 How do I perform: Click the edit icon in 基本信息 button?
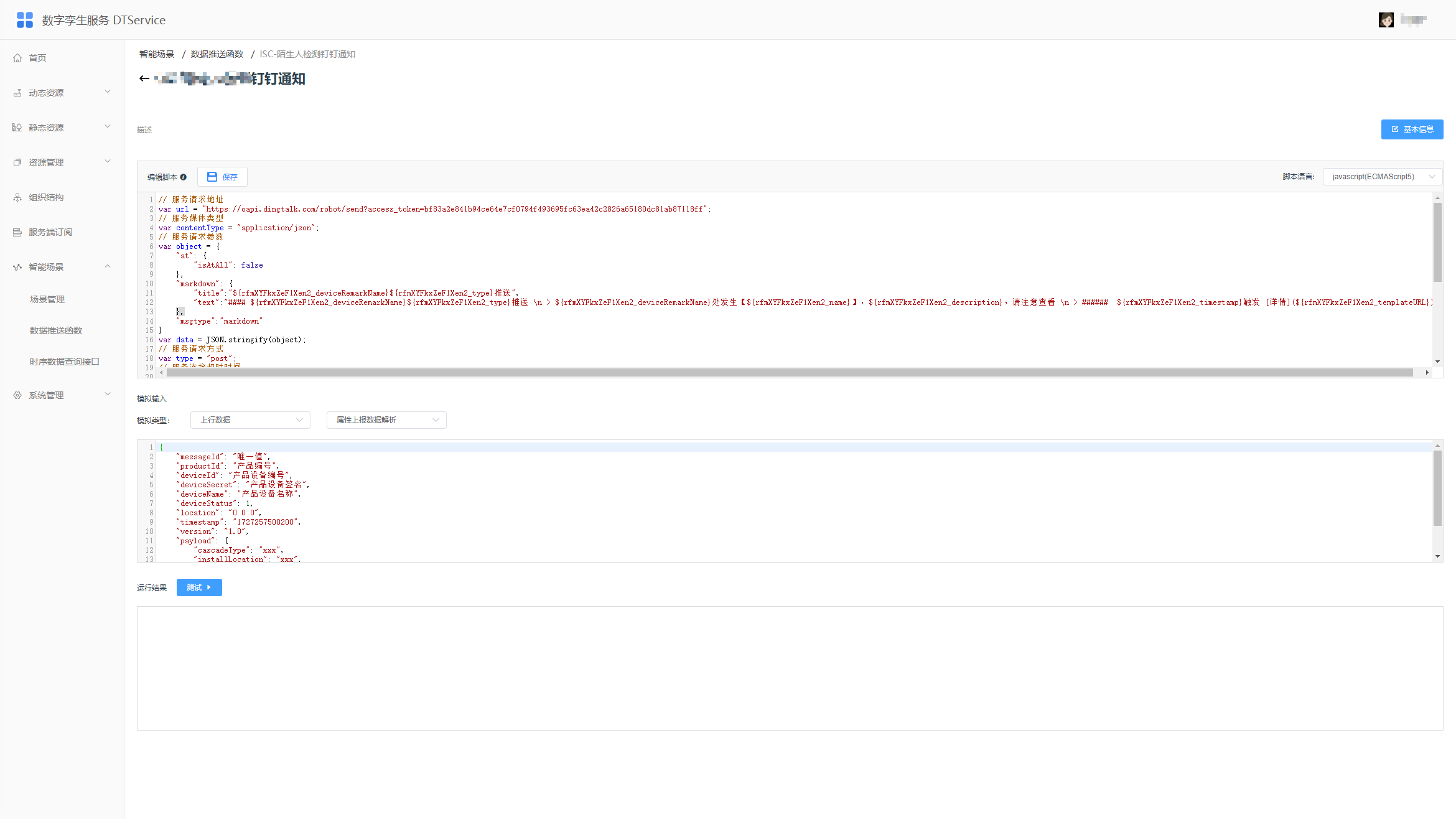pyautogui.click(x=1395, y=129)
